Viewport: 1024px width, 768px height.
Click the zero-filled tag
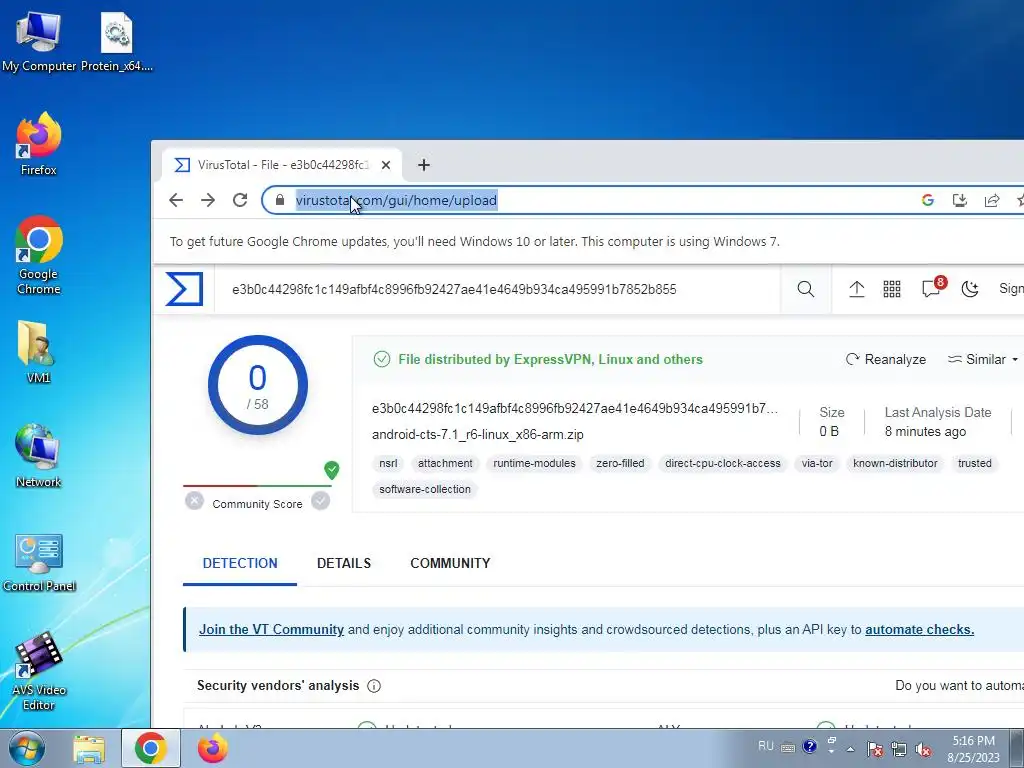620,463
